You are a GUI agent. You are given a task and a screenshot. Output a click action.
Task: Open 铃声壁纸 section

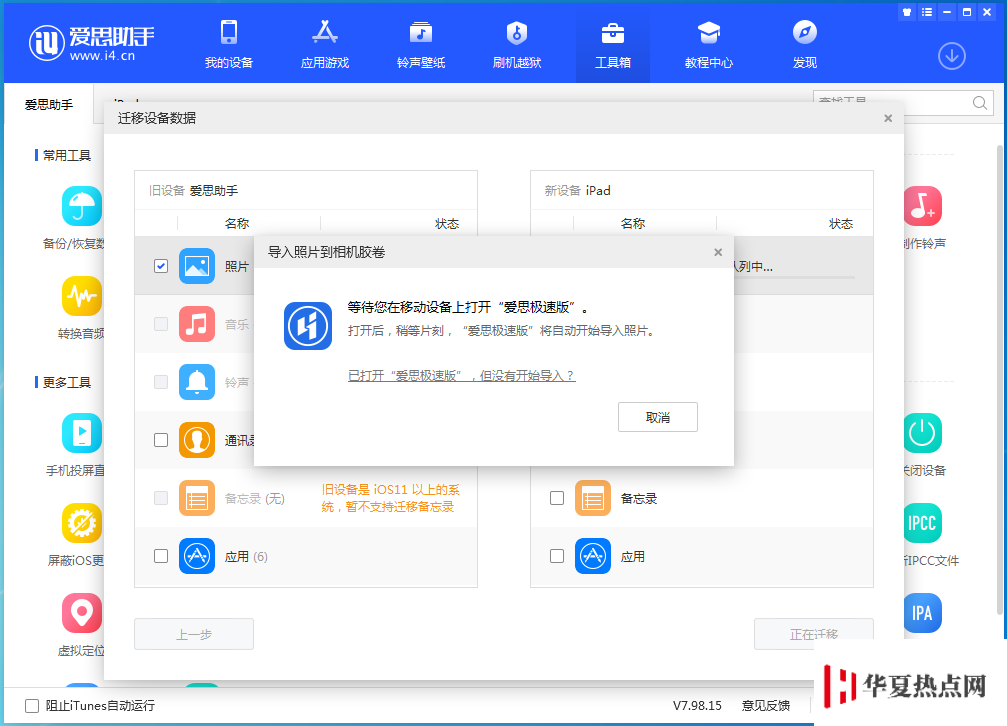[x=421, y=44]
